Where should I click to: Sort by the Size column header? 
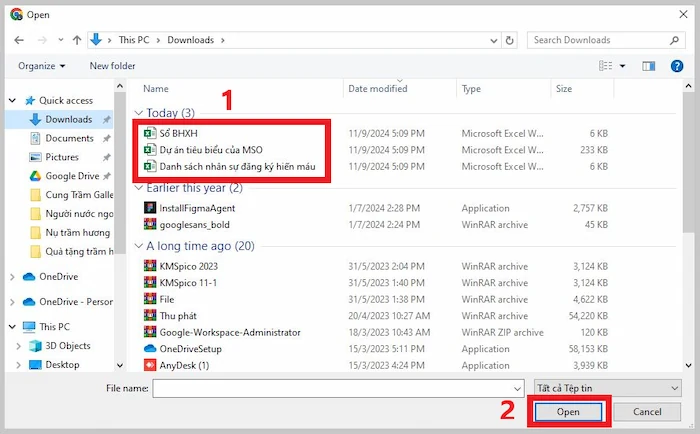(564, 88)
